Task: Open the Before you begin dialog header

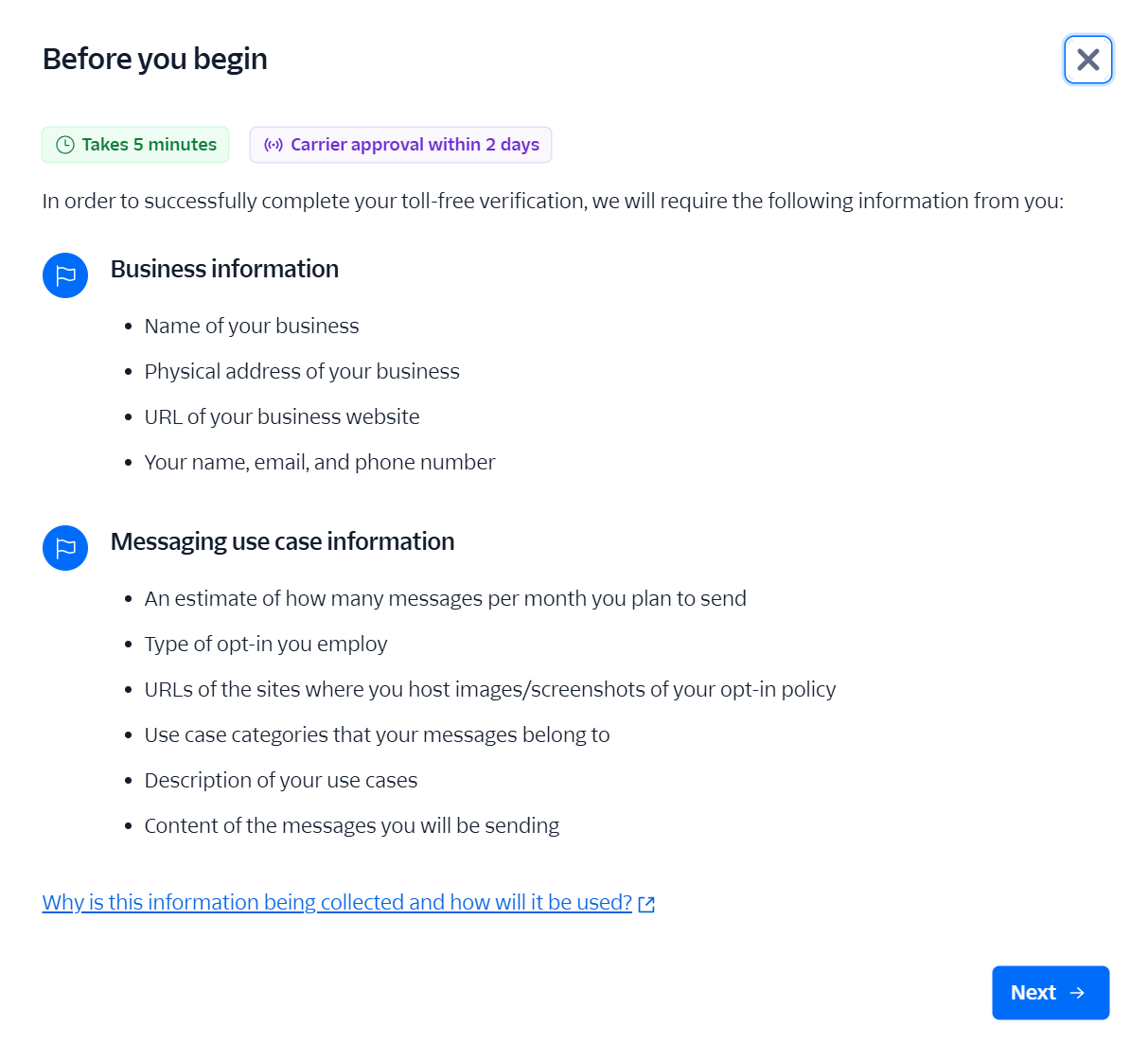Action: pyautogui.click(x=154, y=59)
